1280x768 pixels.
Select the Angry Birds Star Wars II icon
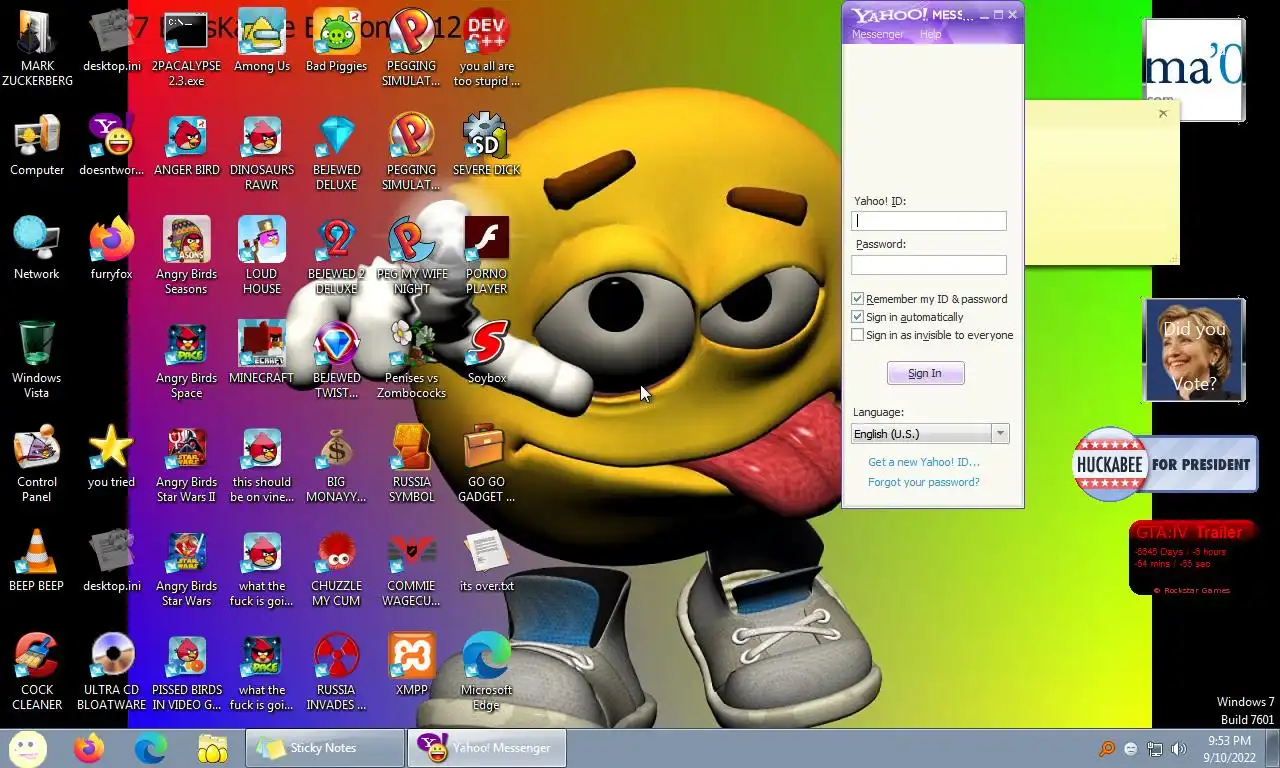[x=187, y=465]
